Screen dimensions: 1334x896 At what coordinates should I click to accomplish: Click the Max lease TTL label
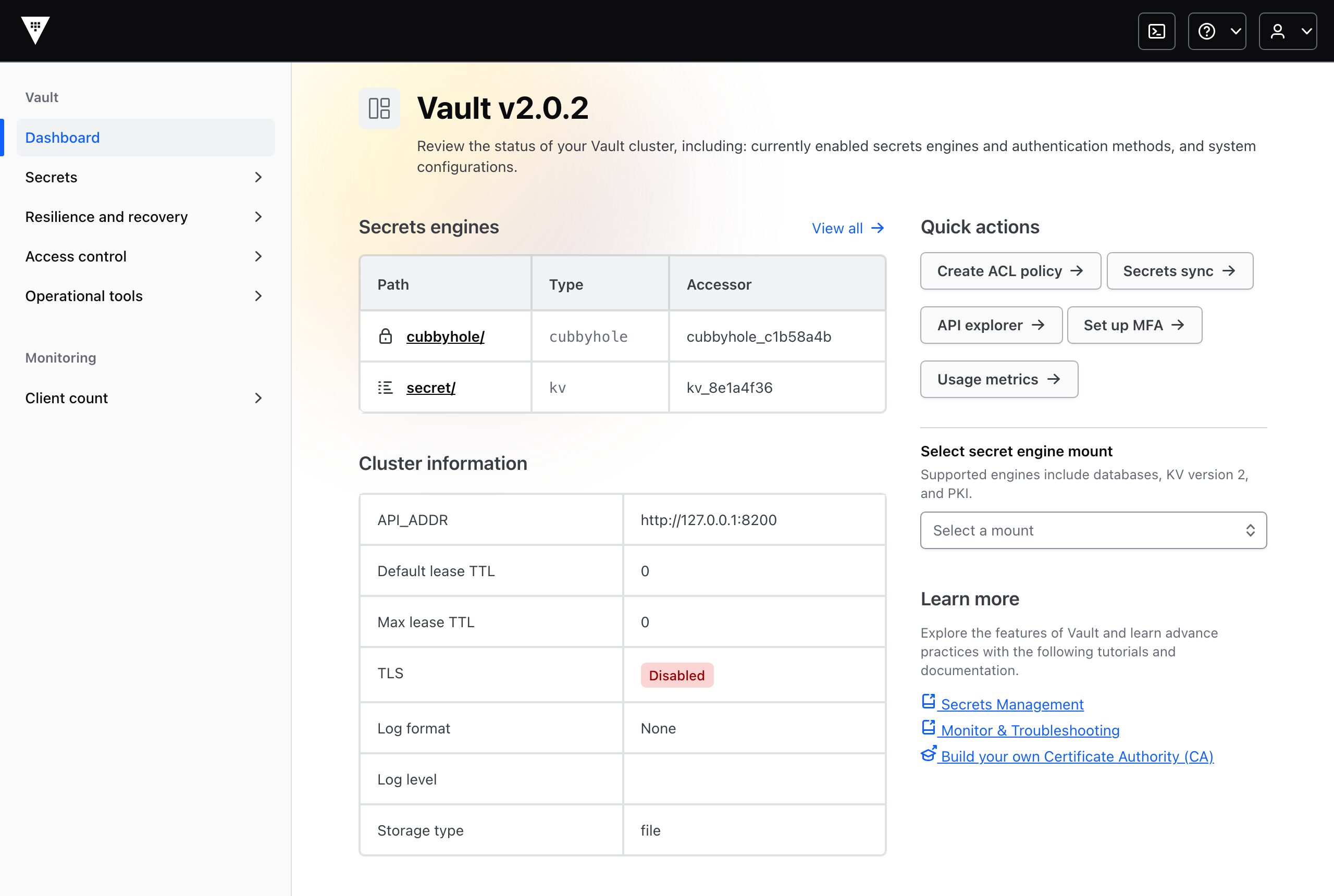[426, 623]
